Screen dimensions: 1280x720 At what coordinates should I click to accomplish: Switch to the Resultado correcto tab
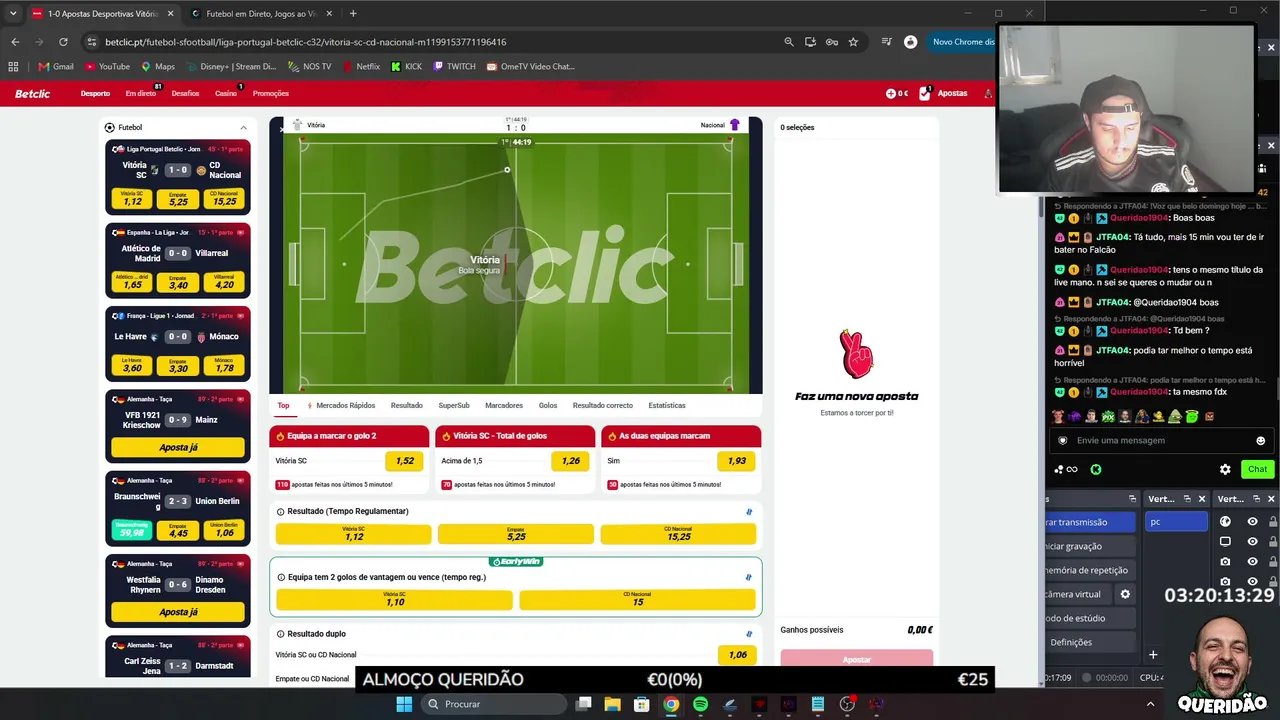coord(603,405)
